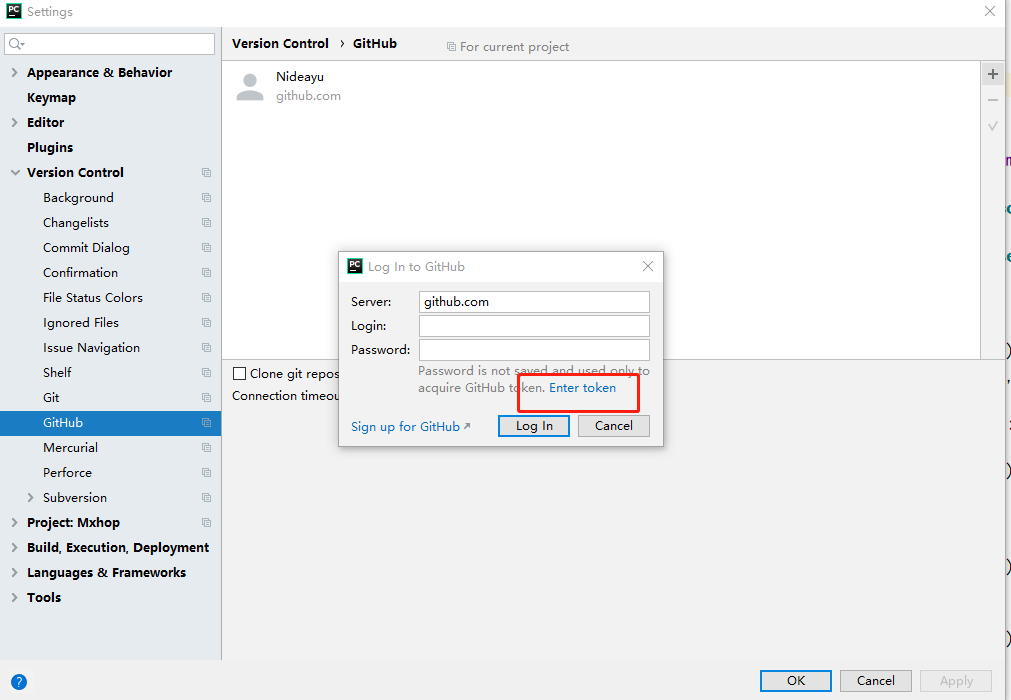
Task: Select Nideayu account row
Action: (601, 86)
